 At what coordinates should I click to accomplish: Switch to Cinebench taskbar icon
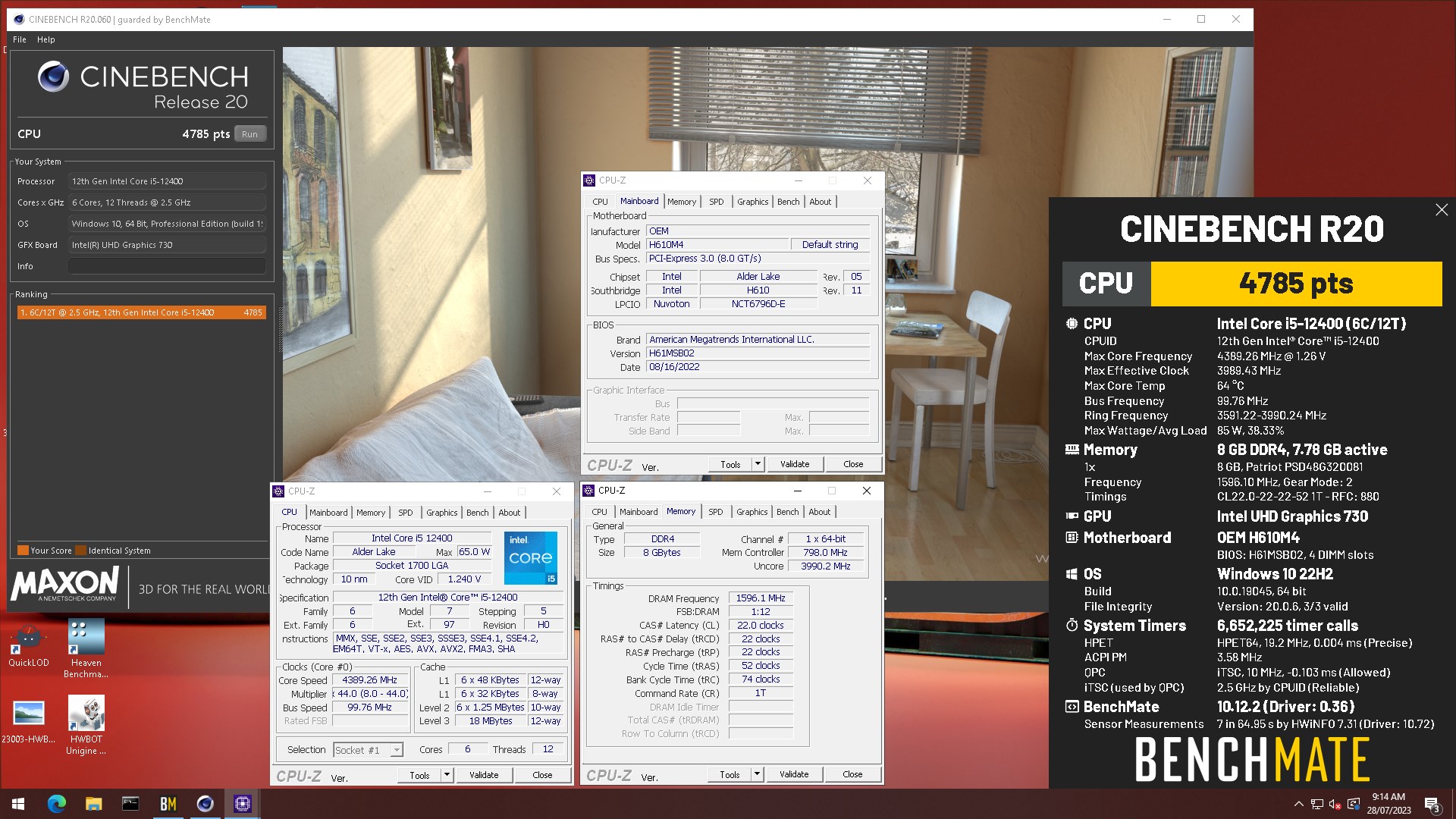[x=205, y=804]
